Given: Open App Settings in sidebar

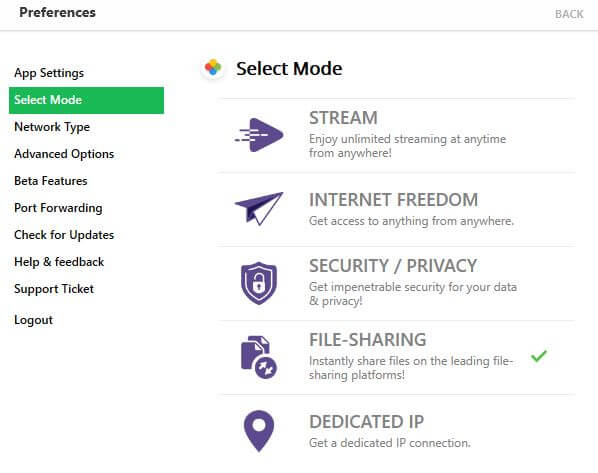Looking at the screenshot, I should 49,73.
